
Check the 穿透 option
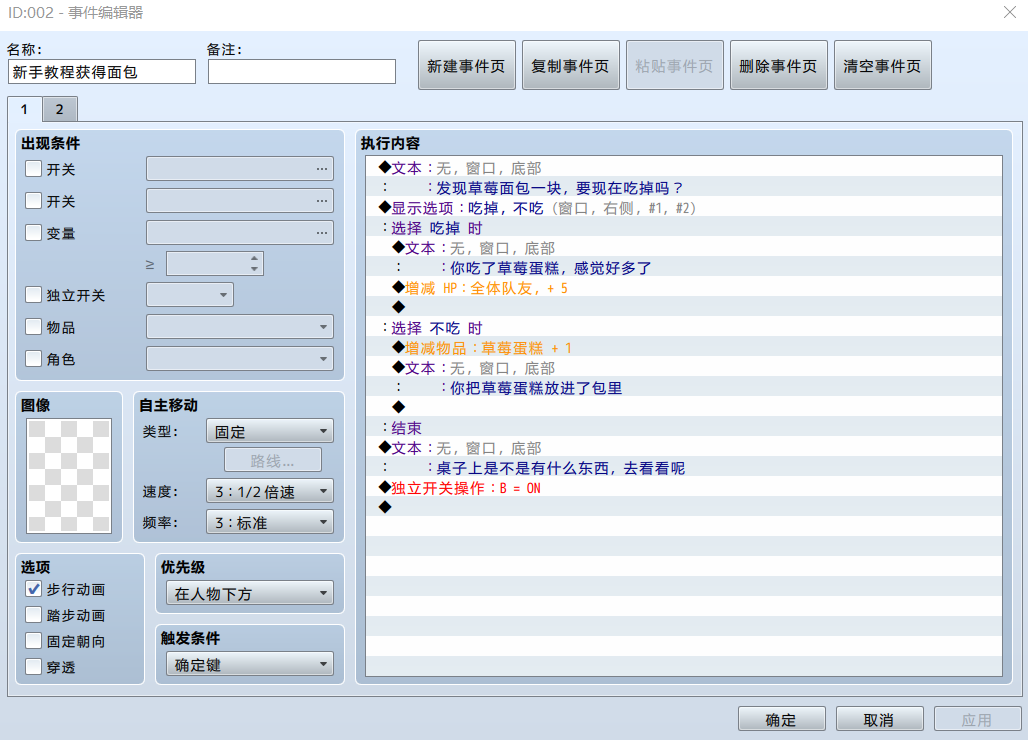coord(33,667)
